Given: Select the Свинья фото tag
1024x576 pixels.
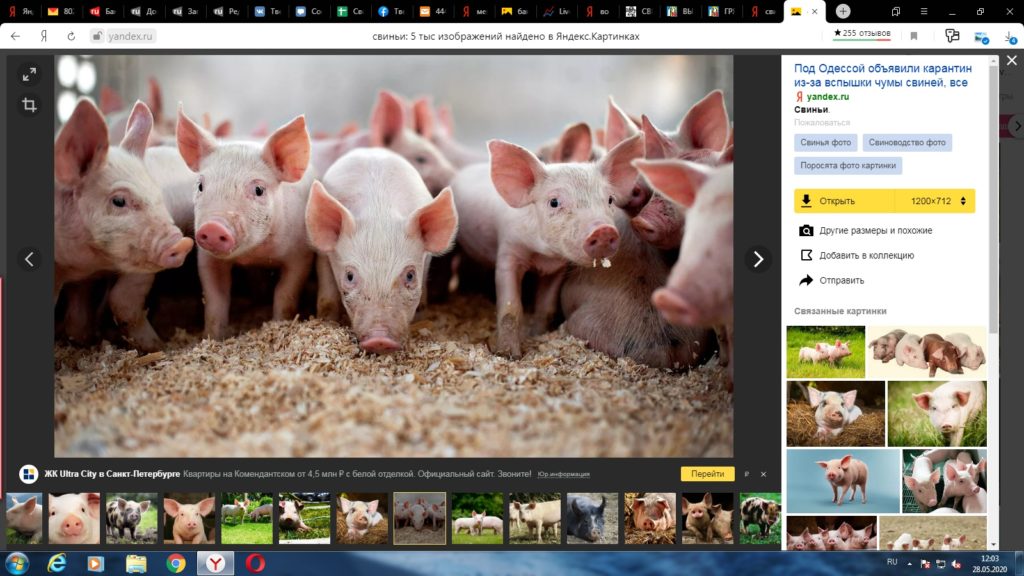Looking at the screenshot, I should [825, 143].
